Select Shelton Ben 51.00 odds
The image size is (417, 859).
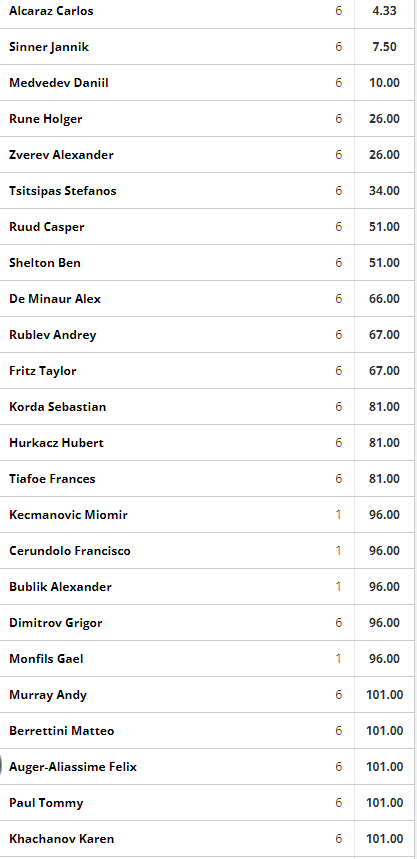[x=384, y=263]
